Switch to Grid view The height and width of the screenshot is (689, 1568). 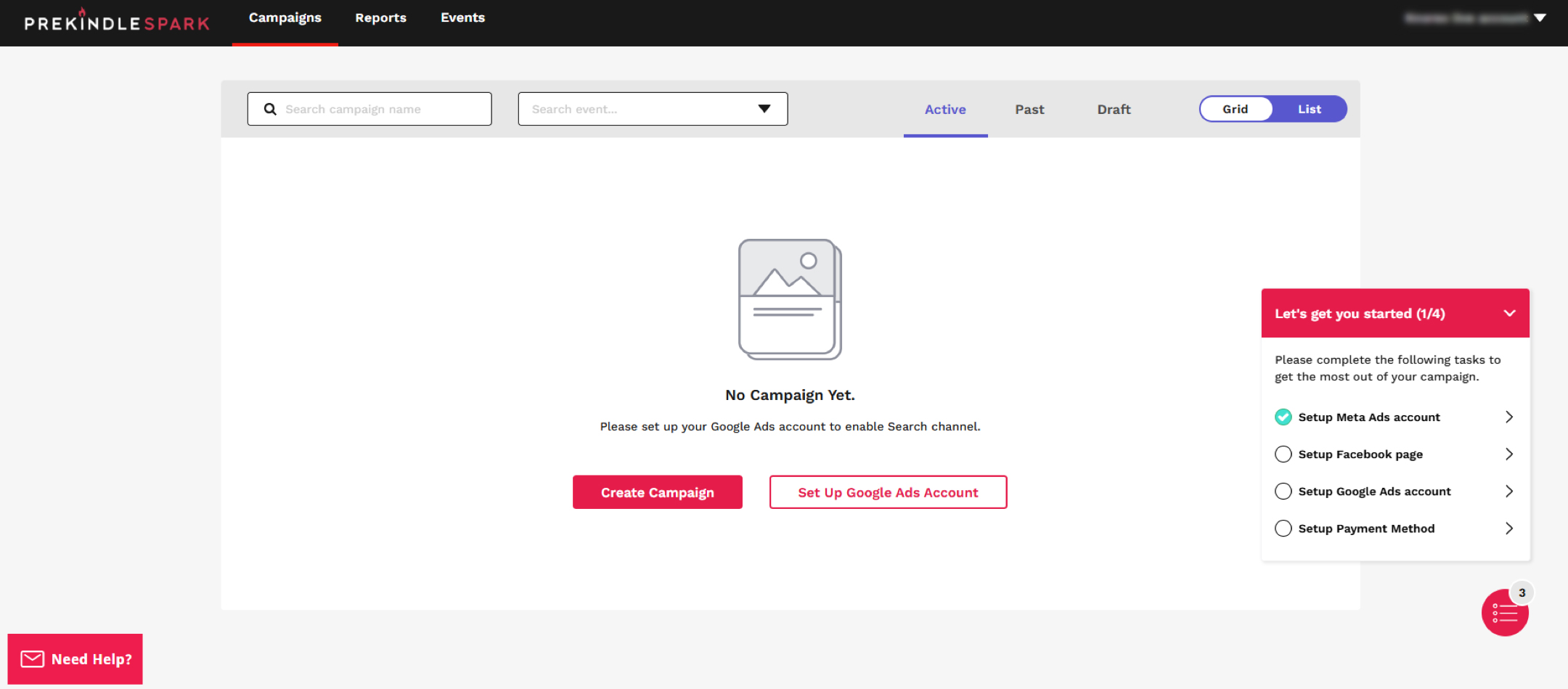(1236, 109)
